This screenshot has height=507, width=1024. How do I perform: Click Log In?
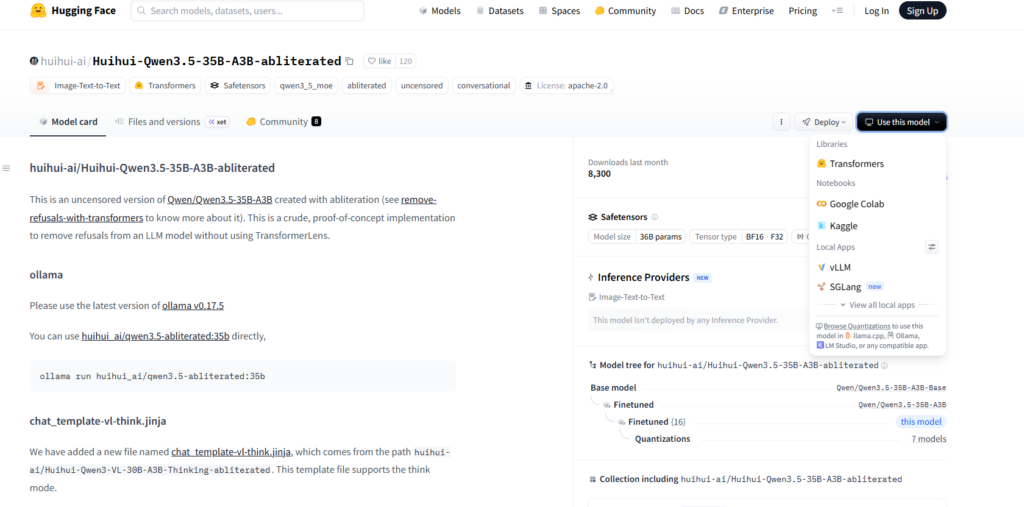pos(876,11)
